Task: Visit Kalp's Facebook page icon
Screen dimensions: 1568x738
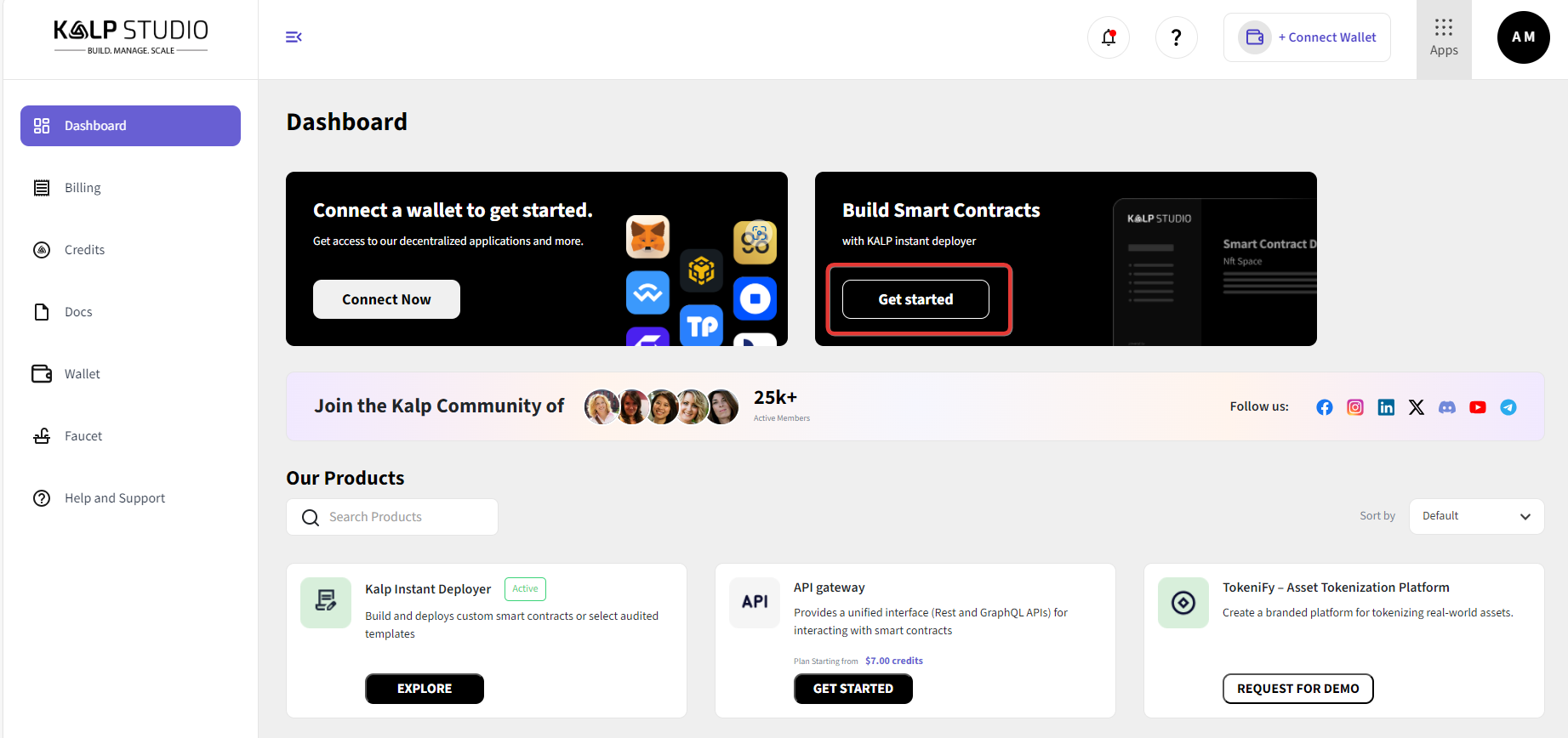Action: 1324,407
